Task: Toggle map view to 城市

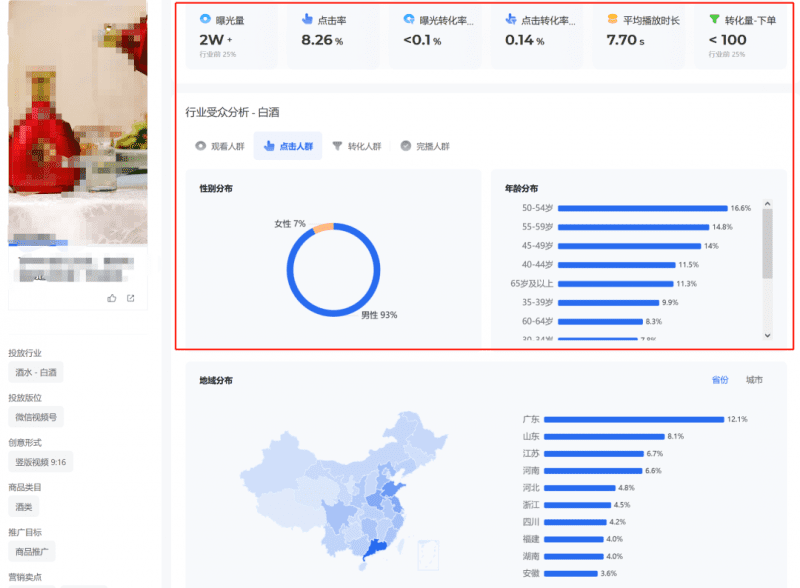Action: click(755, 379)
